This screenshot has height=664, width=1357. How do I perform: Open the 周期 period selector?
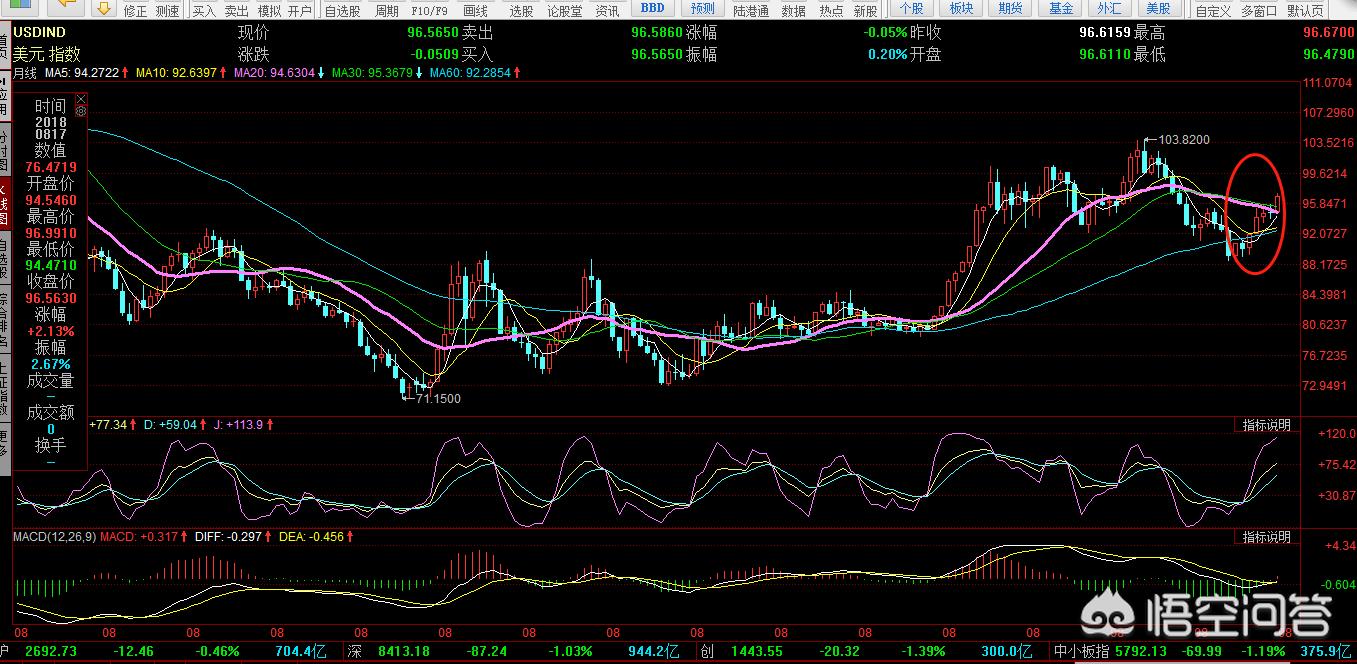pyautogui.click(x=386, y=10)
